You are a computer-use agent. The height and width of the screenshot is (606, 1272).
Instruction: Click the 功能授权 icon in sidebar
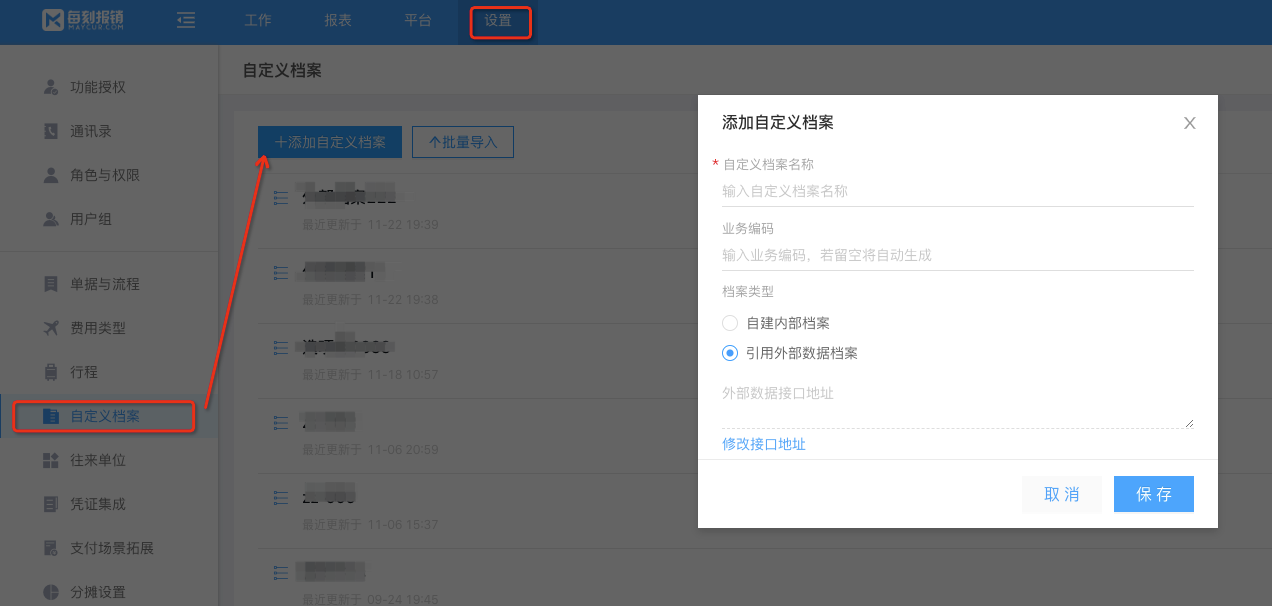[51, 87]
